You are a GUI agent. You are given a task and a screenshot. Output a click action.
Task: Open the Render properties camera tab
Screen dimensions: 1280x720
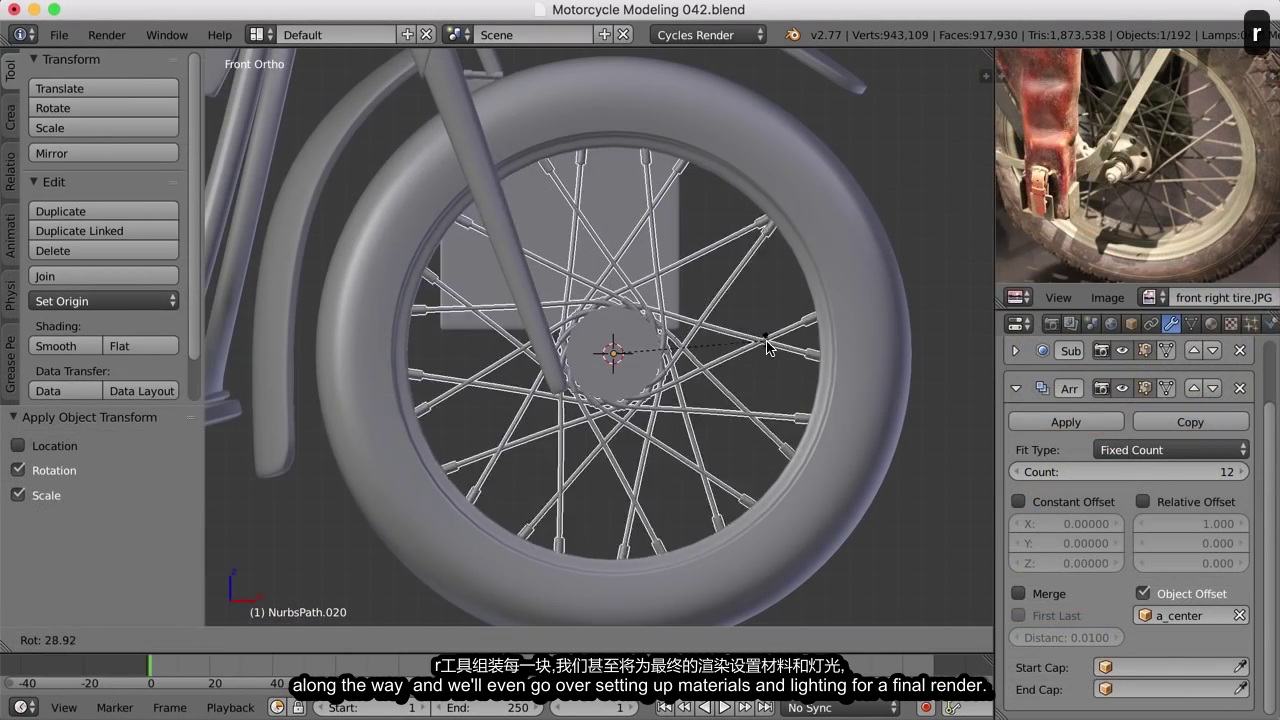click(x=1051, y=324)
